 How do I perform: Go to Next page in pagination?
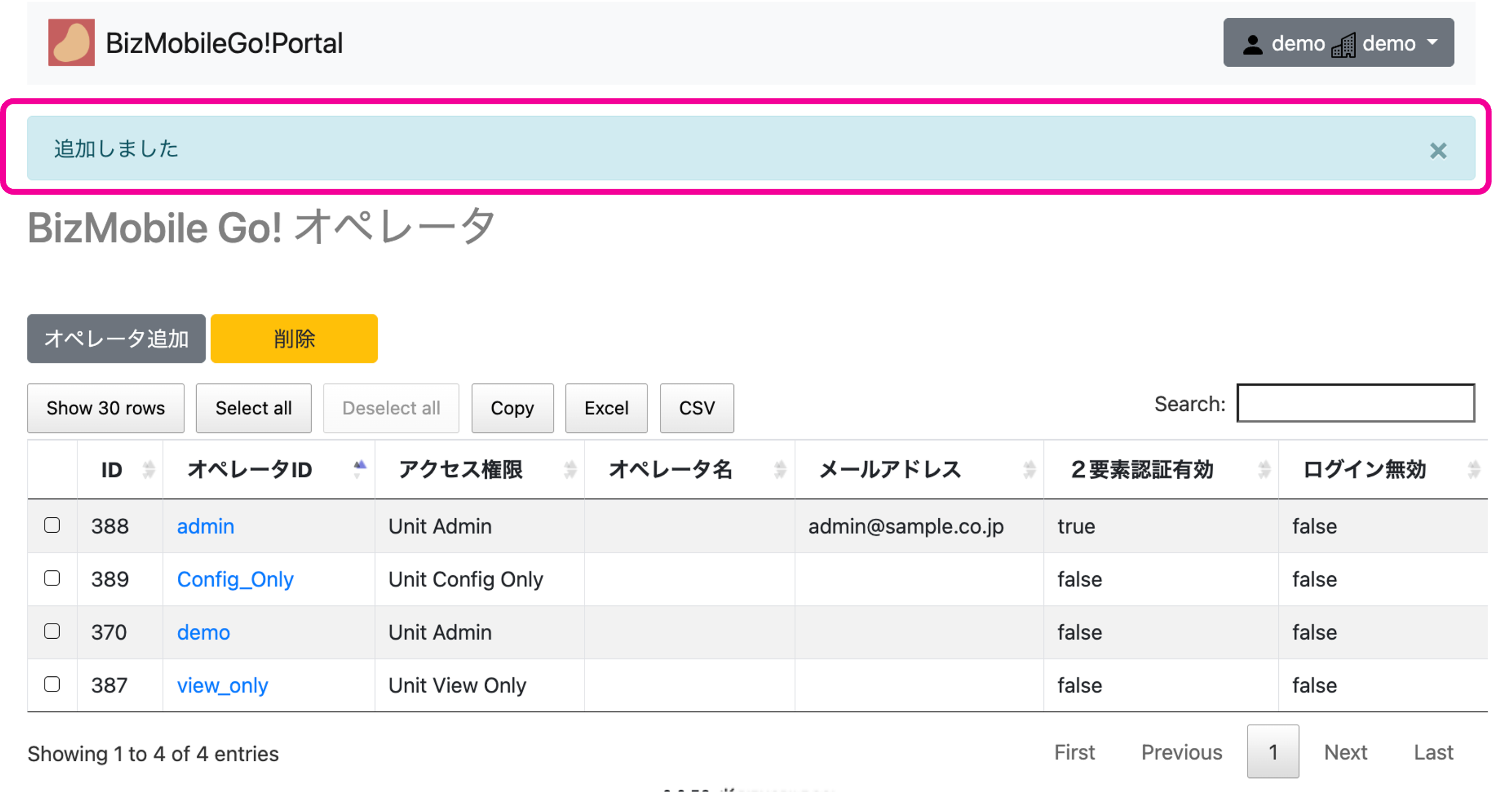[x=1345, y=752]
